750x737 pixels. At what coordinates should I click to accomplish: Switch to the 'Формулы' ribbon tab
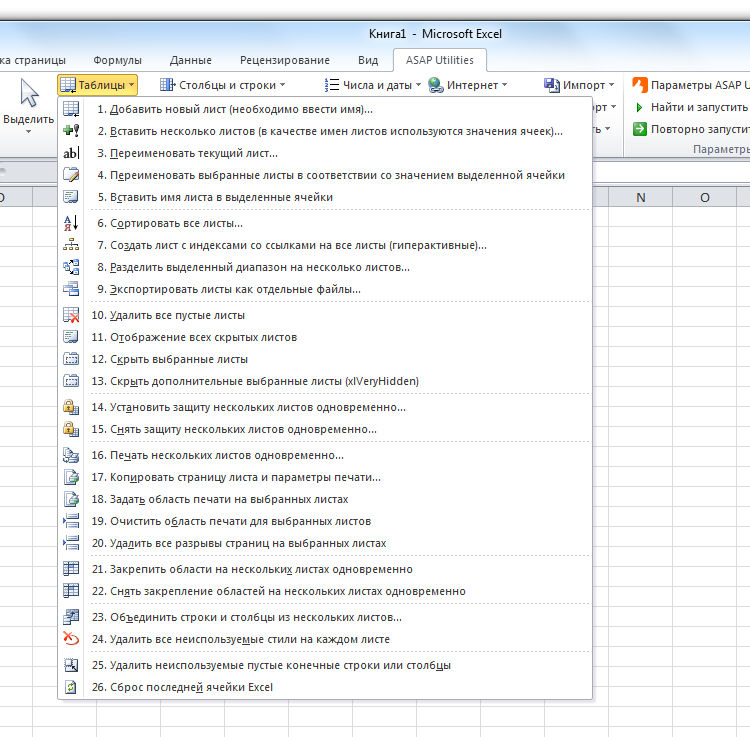117,60
